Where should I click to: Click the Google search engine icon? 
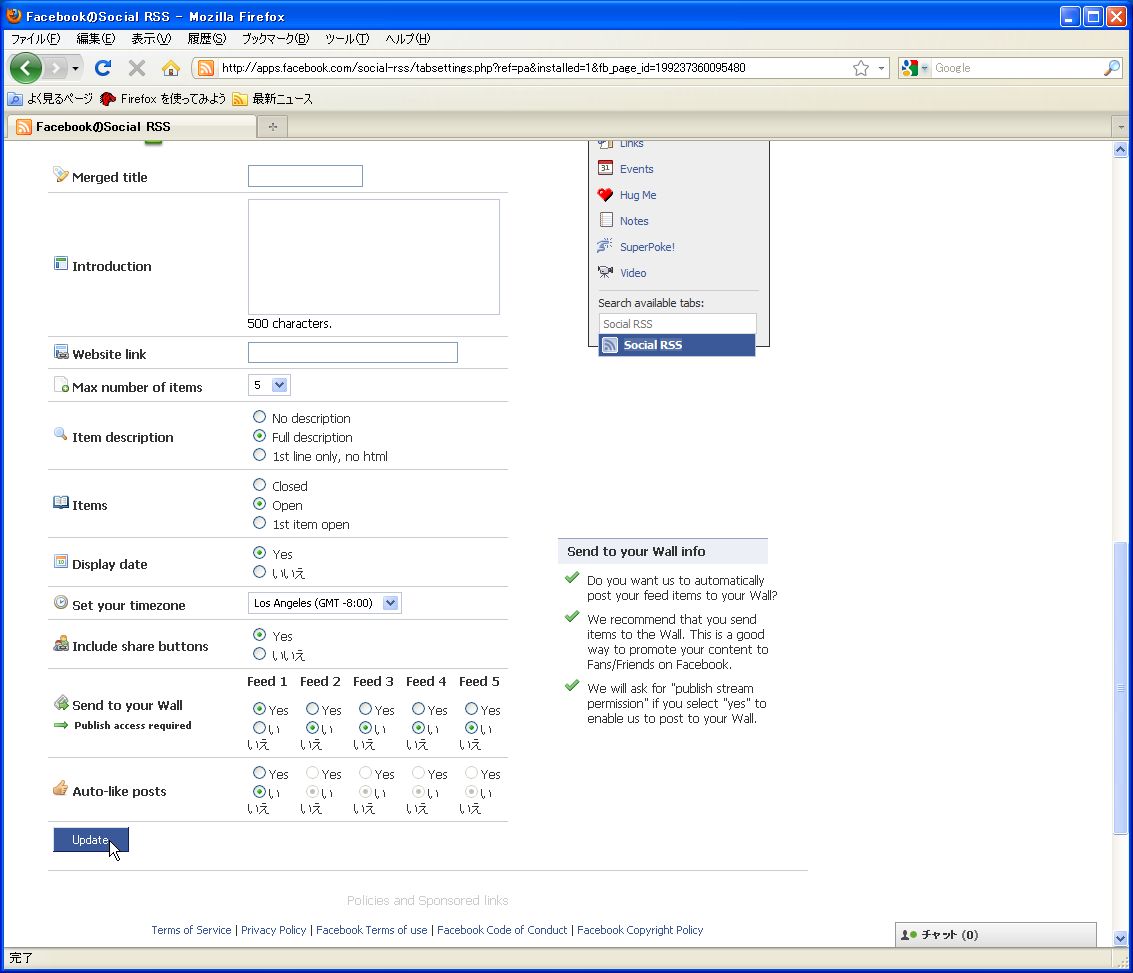[x=910, y=68]
